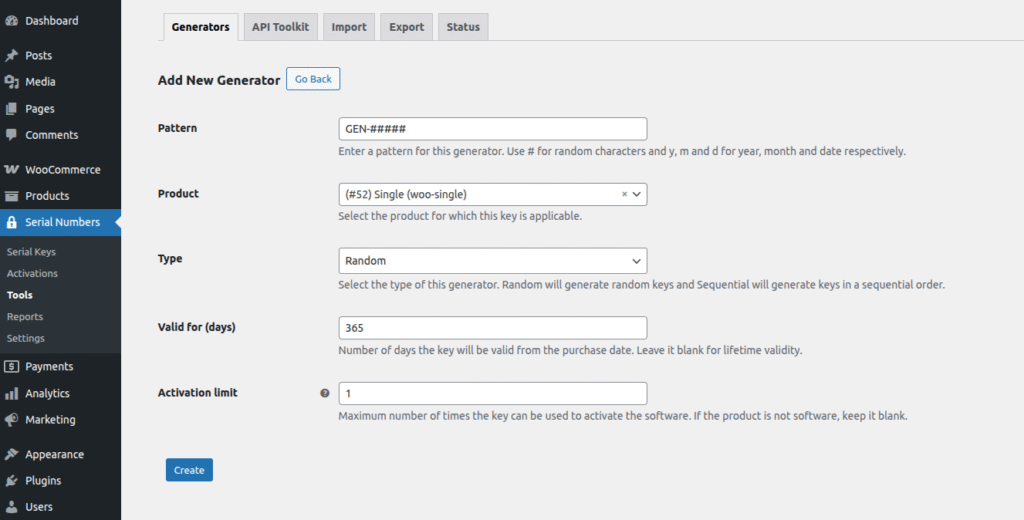Image resolution: width=1024 pixels, height=520 pixels.
Task: Click the Comments speech bubble icon
Action: click(12, 135)
